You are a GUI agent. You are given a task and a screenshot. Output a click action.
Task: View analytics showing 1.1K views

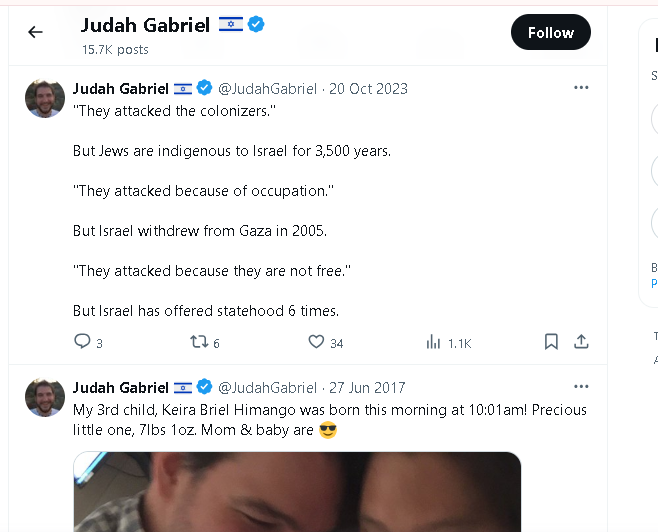point(433,342)
